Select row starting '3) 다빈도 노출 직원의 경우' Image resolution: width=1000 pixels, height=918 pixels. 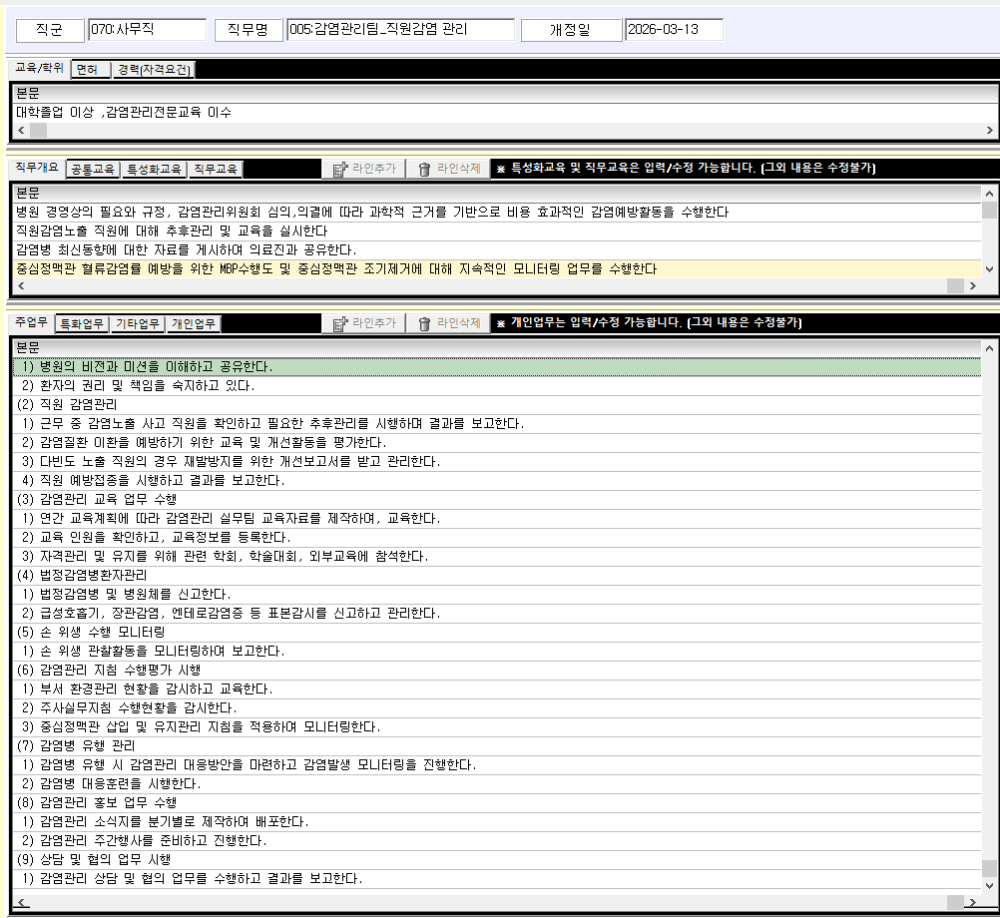497,462
